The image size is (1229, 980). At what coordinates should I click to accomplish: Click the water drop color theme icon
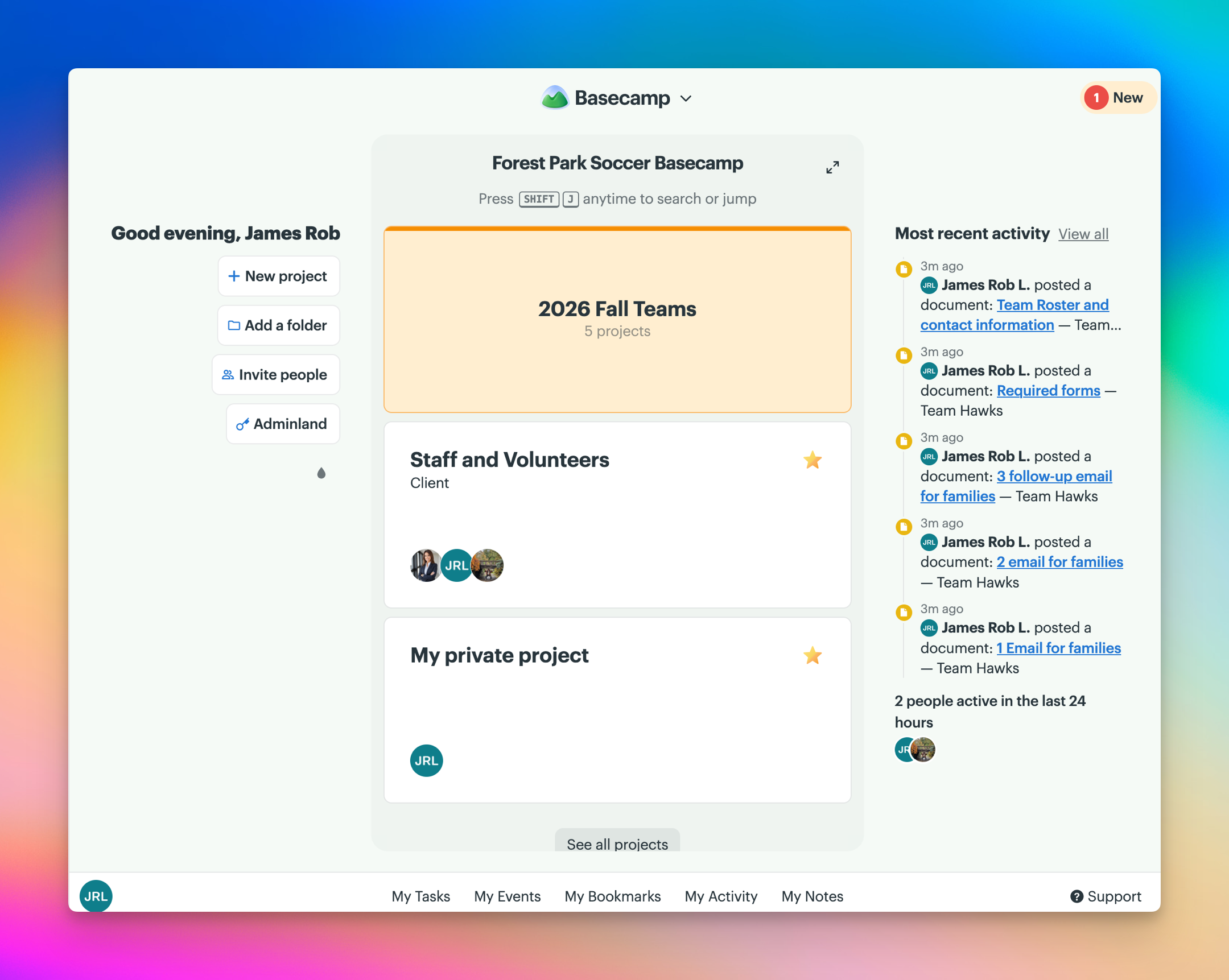[x=321, y=473]
